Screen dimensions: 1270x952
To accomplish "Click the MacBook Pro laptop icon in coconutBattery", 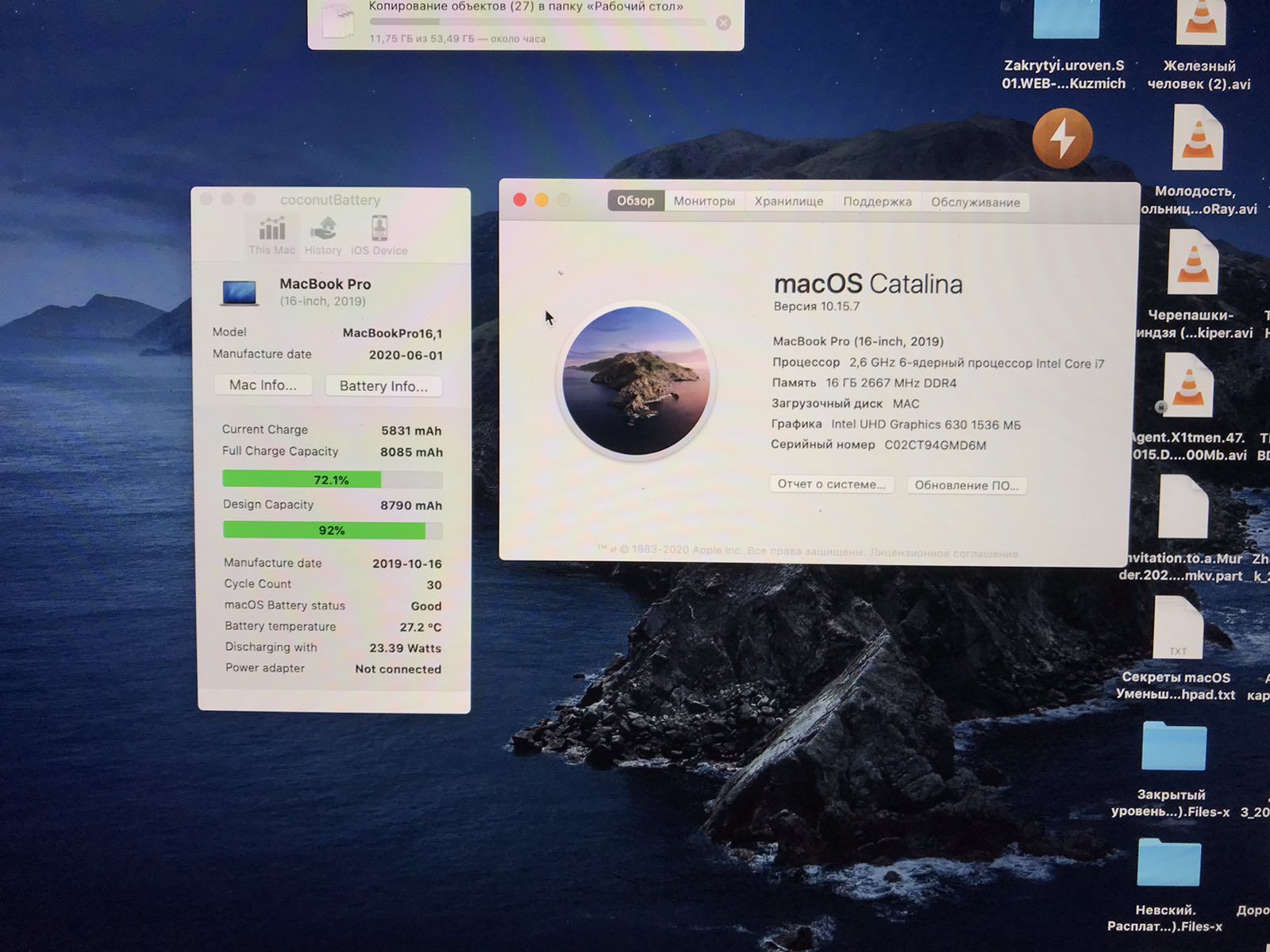I will 239,292.
